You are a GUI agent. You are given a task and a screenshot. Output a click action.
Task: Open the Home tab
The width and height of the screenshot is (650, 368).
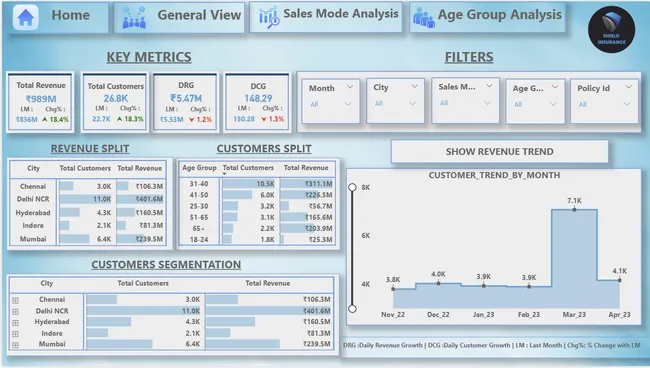tap(58, 17)
